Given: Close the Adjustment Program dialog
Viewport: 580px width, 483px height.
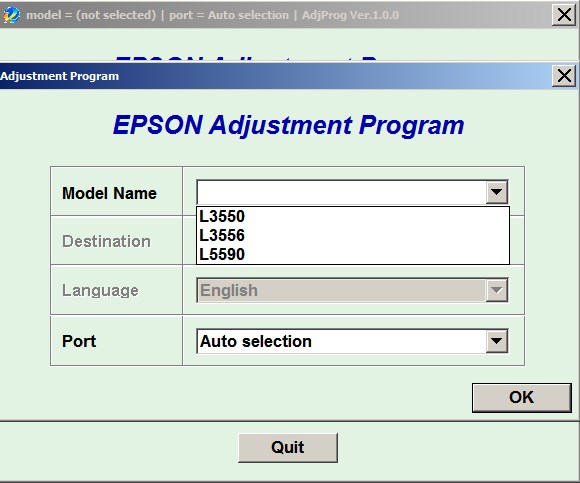Looking at the screenshot, I should pyautogui.click(x=564, y=76).
